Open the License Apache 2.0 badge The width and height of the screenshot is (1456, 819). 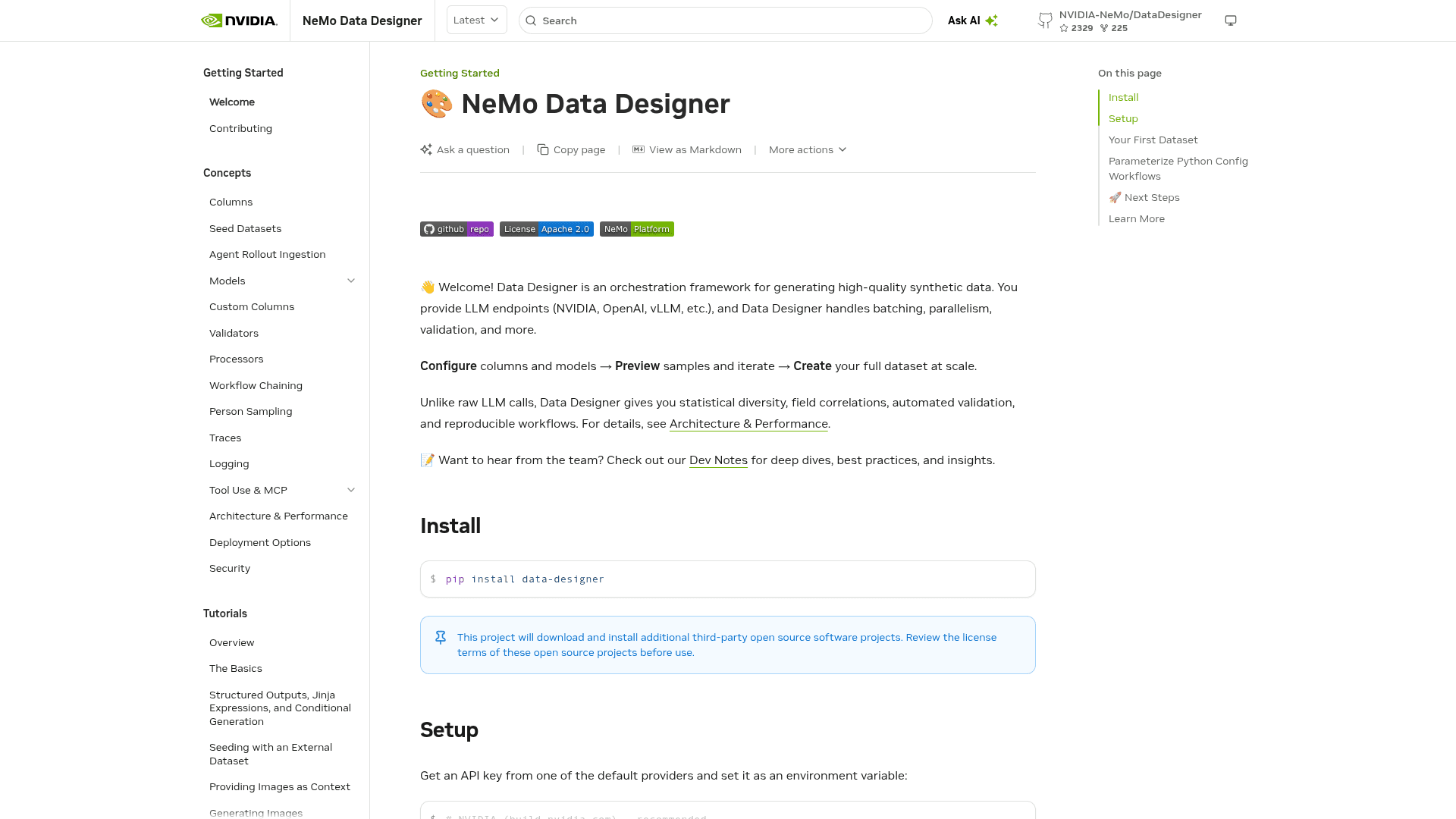(546, 229)
